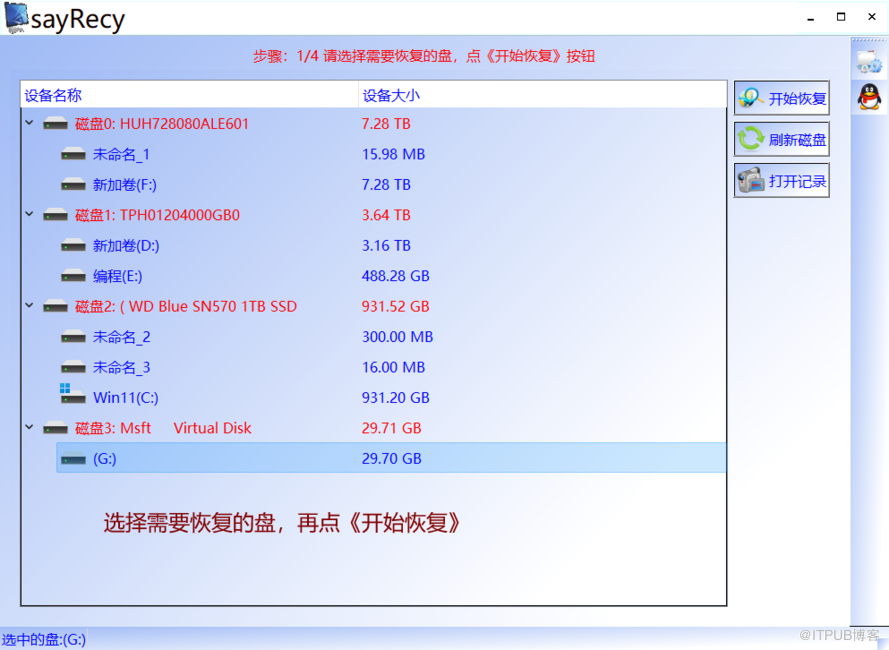This screenshot has width=889, height=650.
Task: Click the drive icon beside 未命名_1
Action: pos(74,154)
